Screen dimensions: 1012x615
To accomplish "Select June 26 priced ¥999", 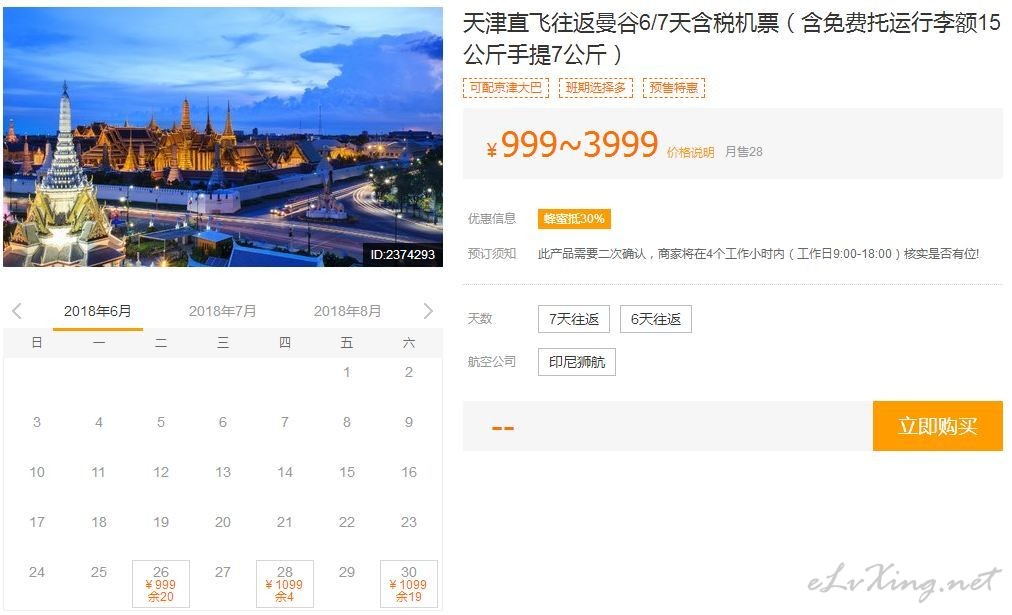I will point(161,584).
